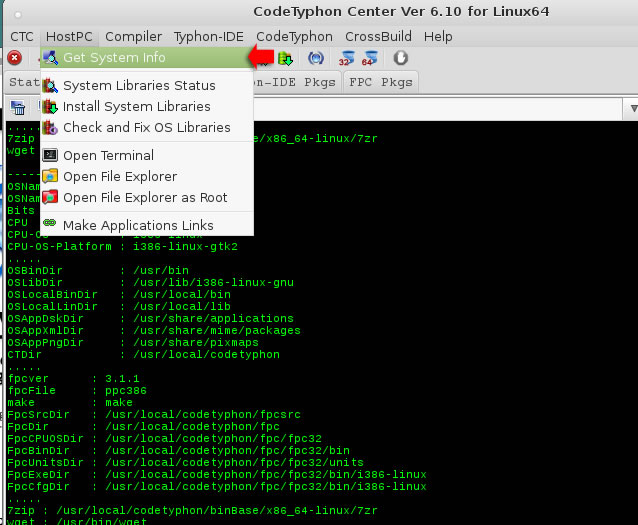The image size is (638, 525).
Task: Click the OSLocalLinDir path /usr/local/lib
Action: click(x=182, y=307)
